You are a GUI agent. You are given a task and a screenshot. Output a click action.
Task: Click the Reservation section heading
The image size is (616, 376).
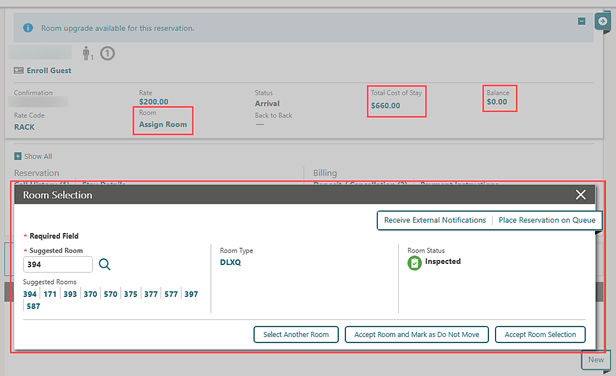coord(37,173)
